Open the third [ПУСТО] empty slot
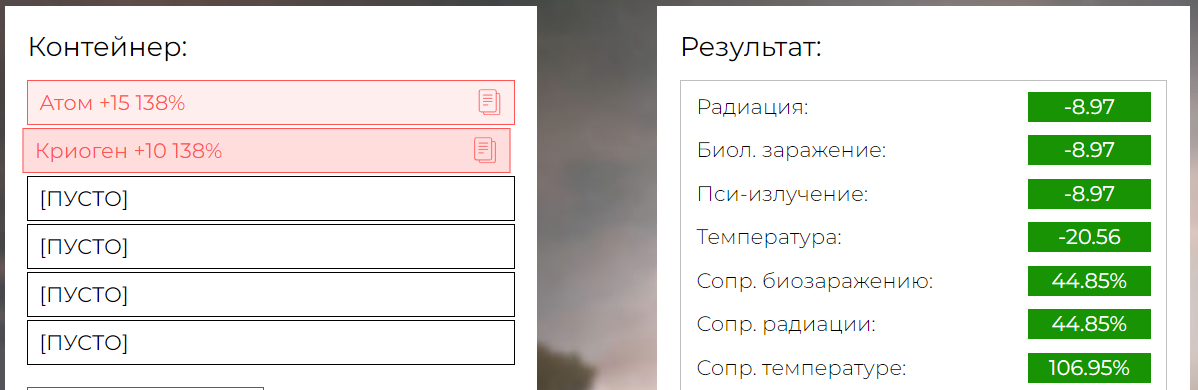This screenshot has width=1198, height=390. [270, 294]
